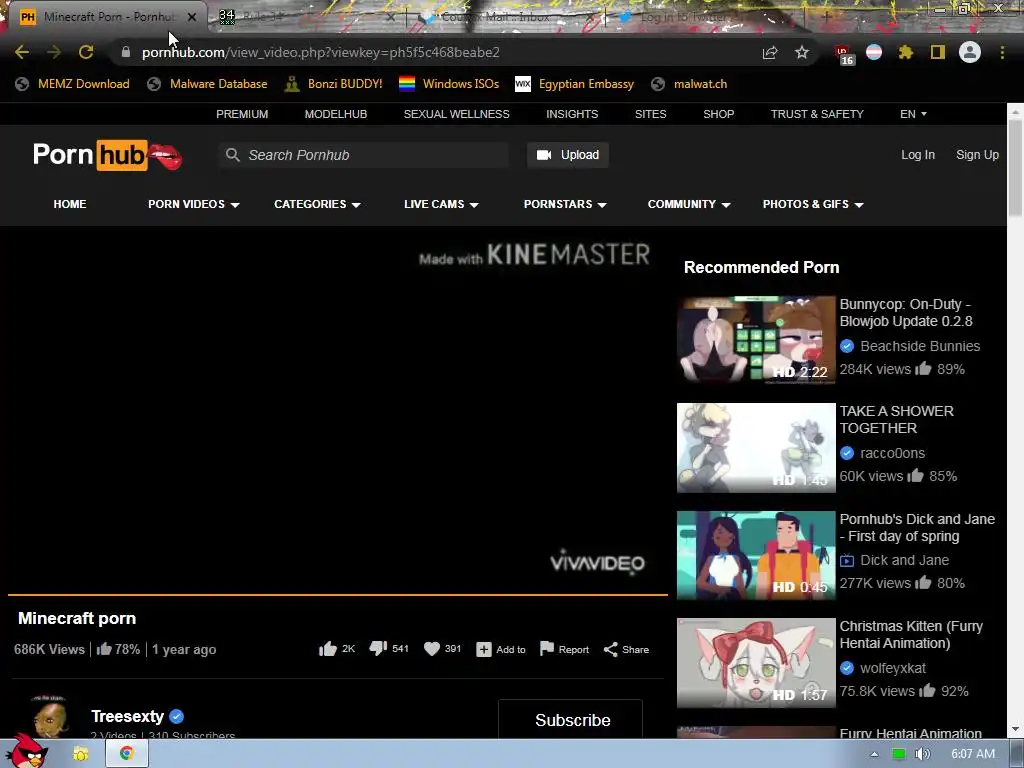This screenshot has width=1024, height=768.
Task: Toggle the browser side panel icon
Action: tap(938, 52)
